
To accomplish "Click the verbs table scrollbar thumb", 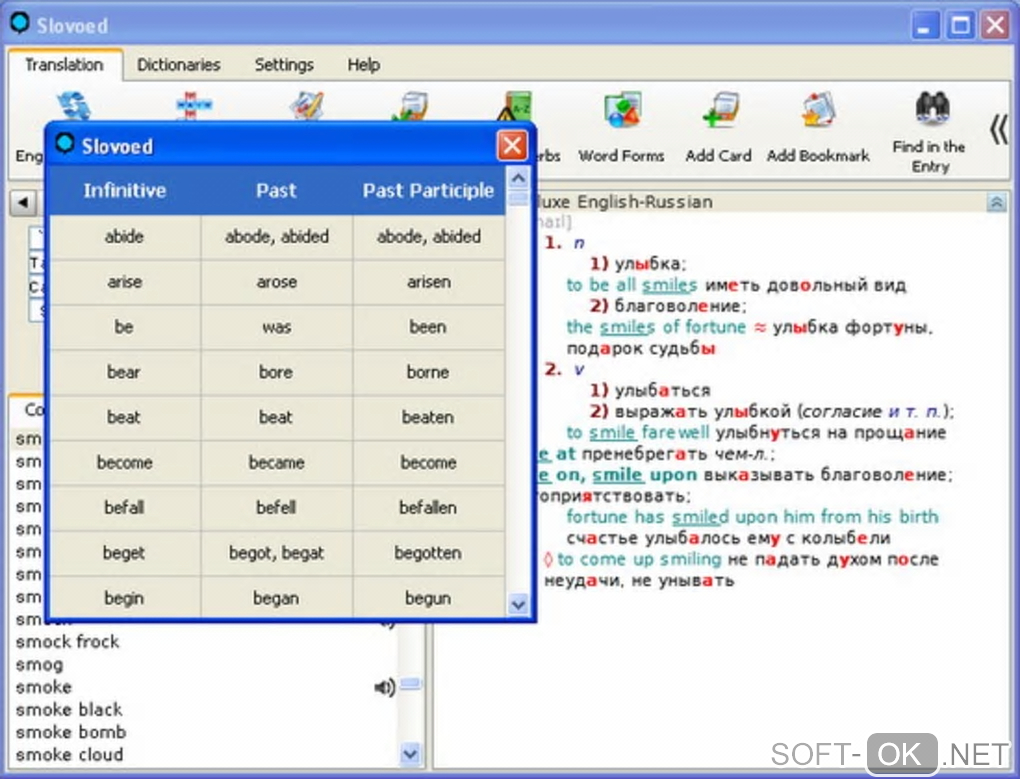I will click(x=518, y=198).
